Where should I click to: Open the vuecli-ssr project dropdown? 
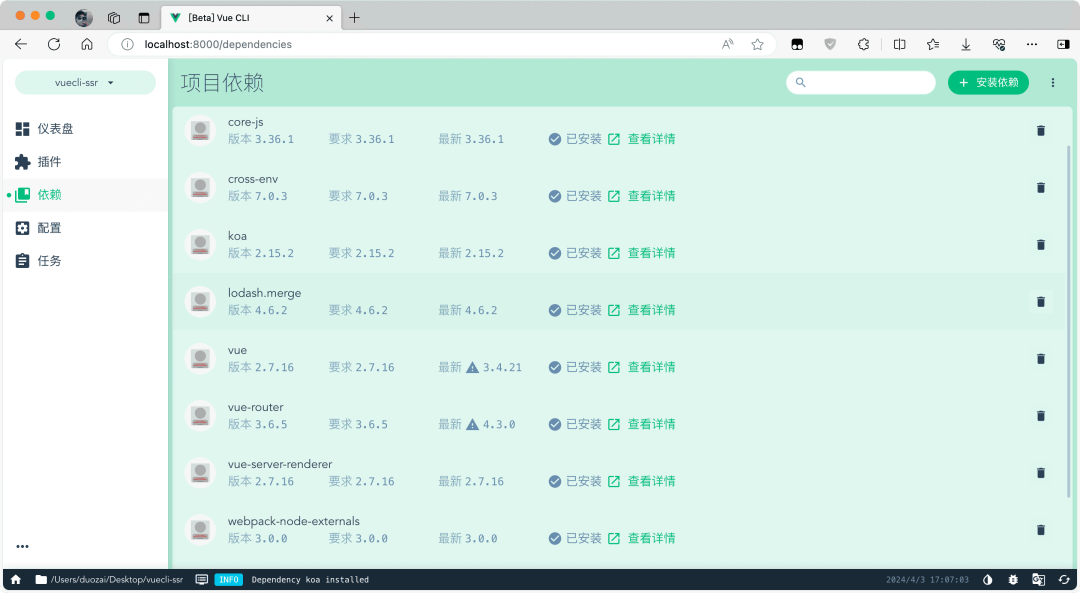coord(85,83)
